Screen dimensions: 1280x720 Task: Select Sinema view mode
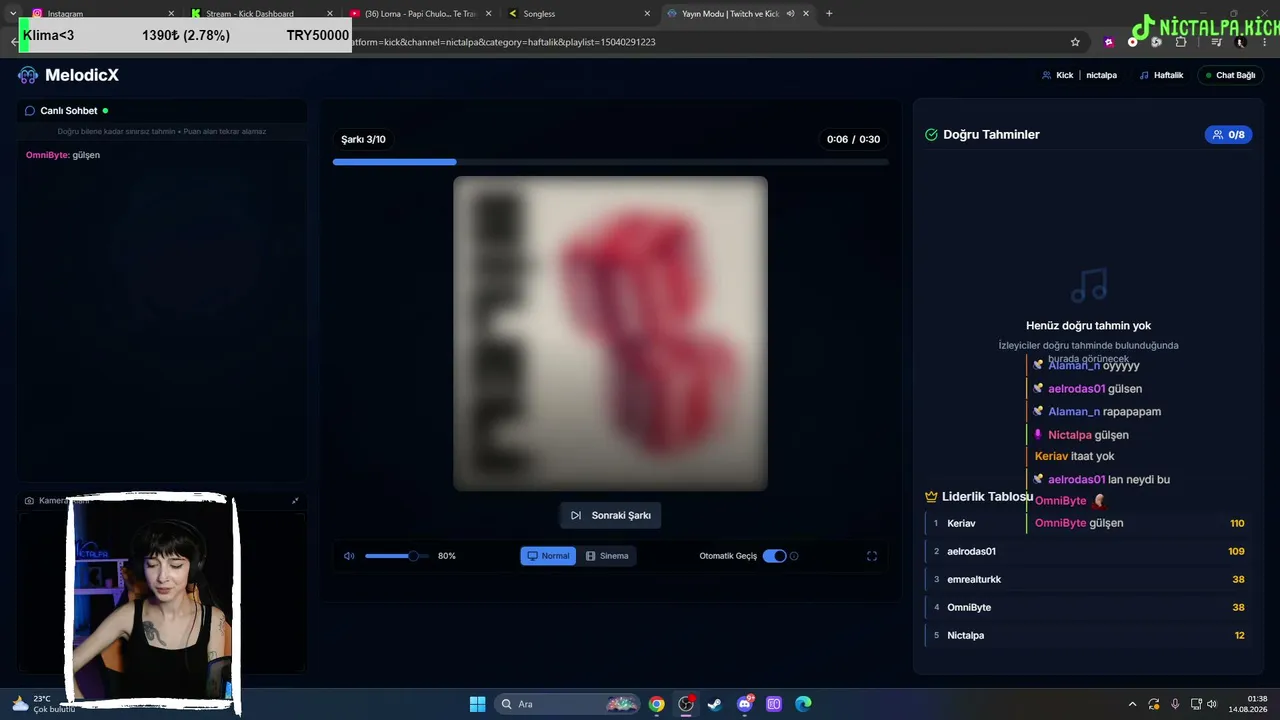(x=607, y=556)
